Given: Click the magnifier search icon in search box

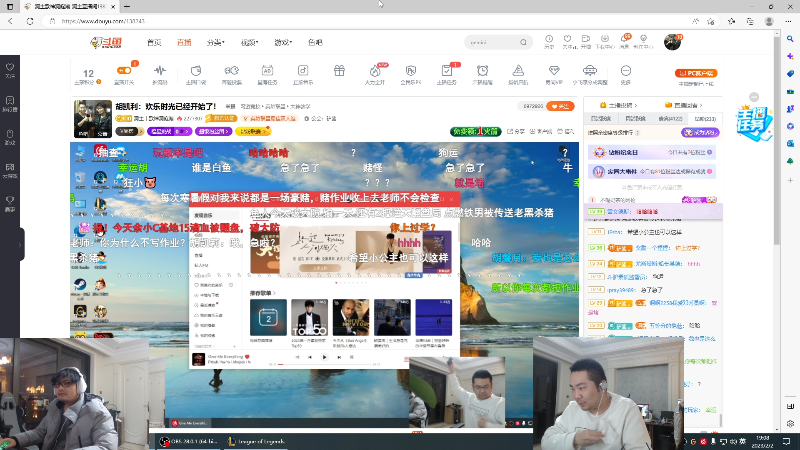Looking at the screenshot, I should click(x=523, y=42).
